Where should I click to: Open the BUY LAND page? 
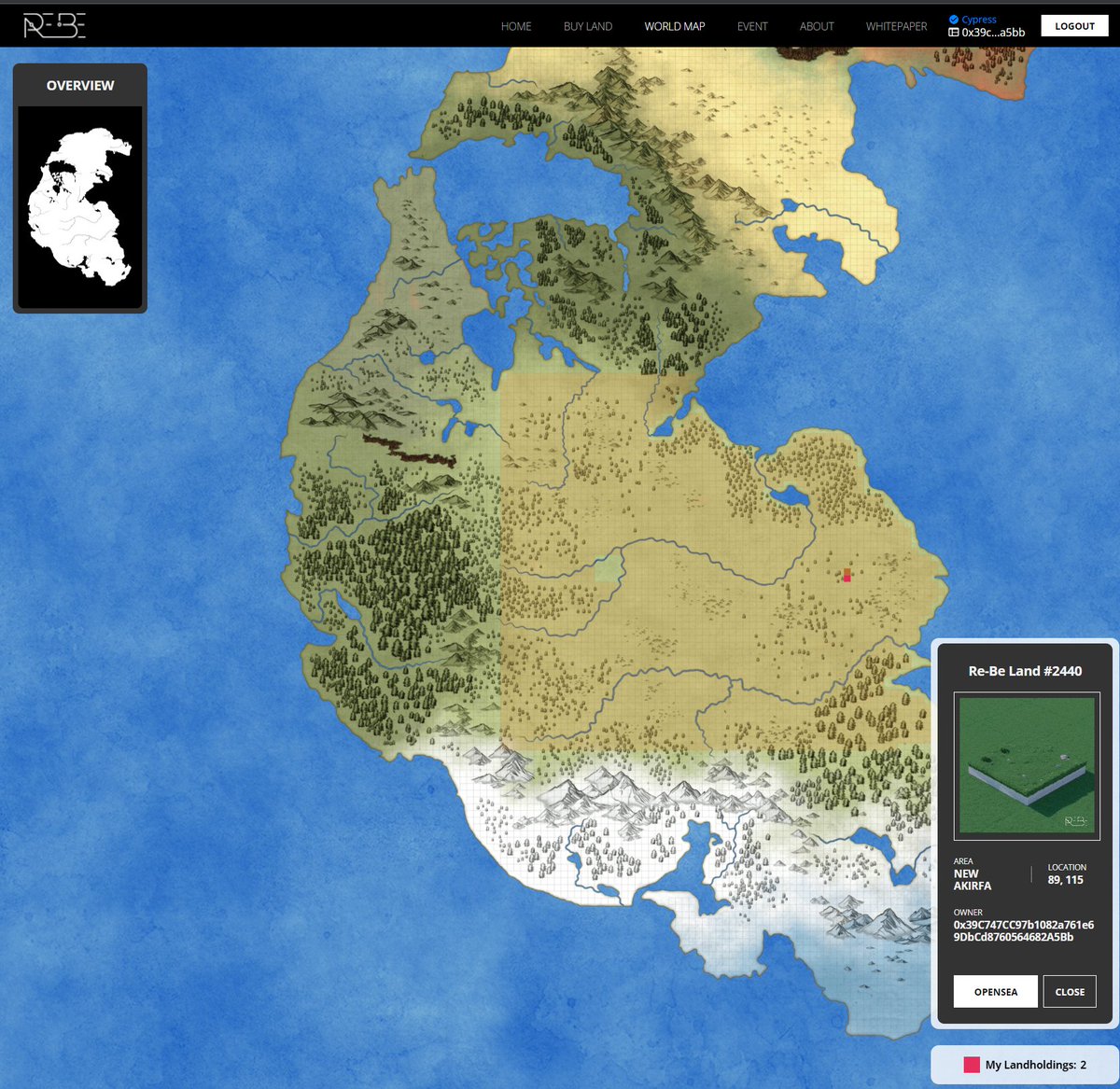tap(588, 26)
